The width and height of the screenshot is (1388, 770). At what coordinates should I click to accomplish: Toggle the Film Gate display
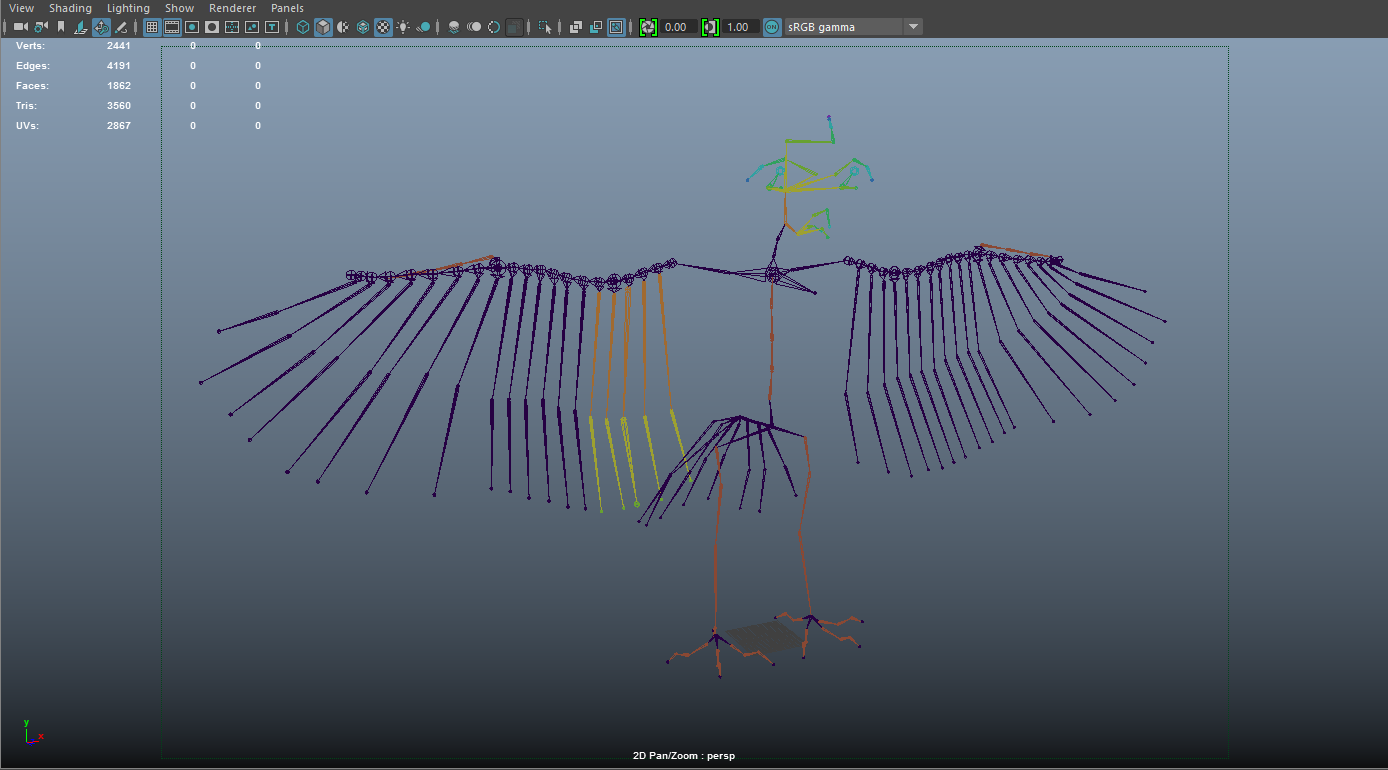click(x=172, y=27)
